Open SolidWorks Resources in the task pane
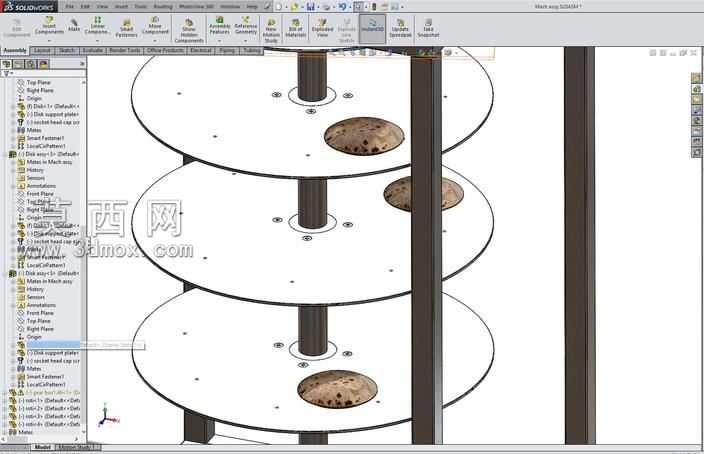Image resolution: width=704 pixels, height=454 pixels. pos(696,78)
